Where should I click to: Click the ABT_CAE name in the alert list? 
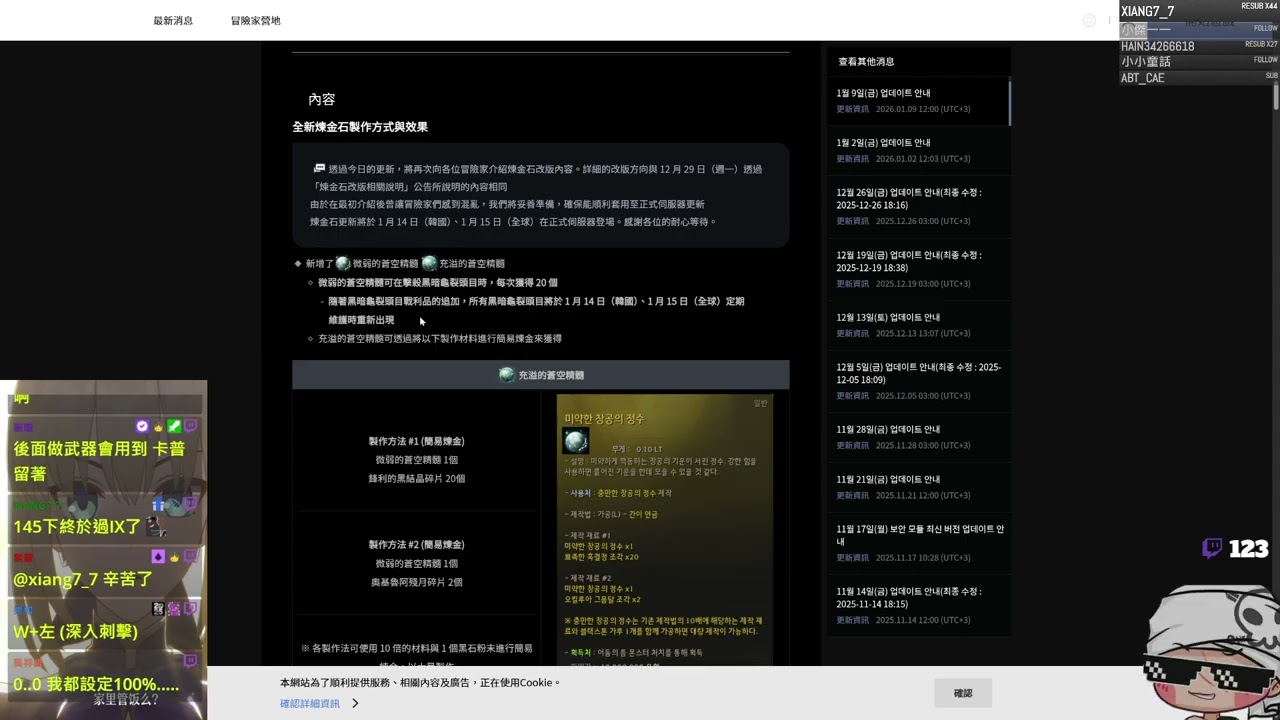[1142, 78]
